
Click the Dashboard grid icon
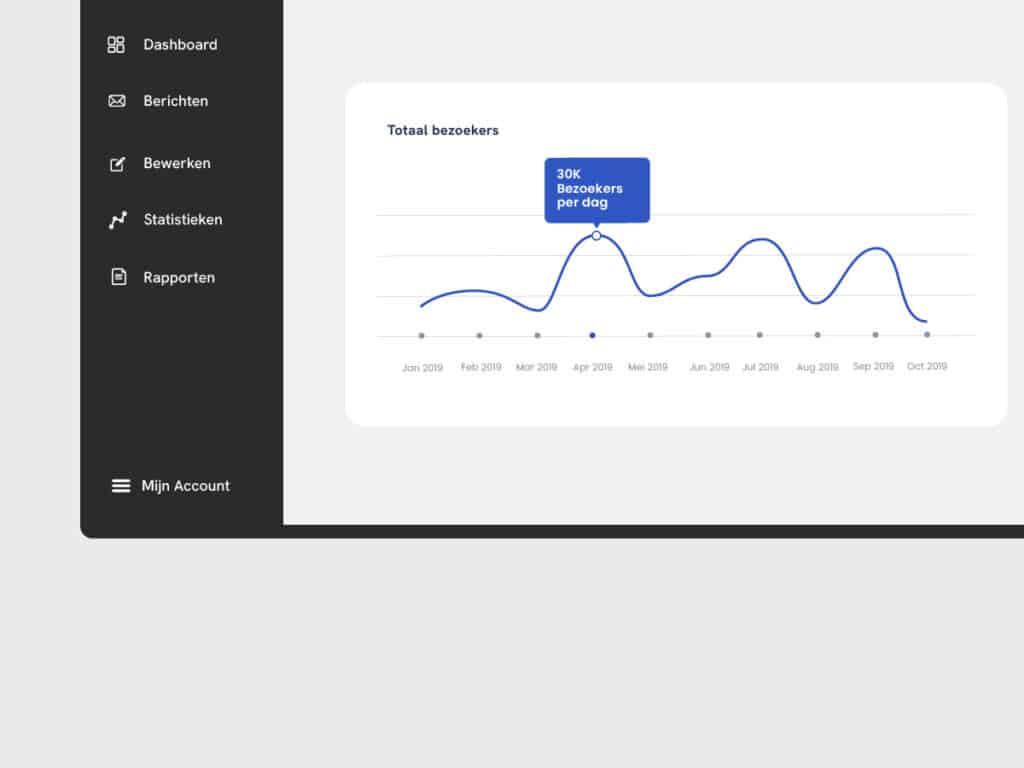pos(116,44)
